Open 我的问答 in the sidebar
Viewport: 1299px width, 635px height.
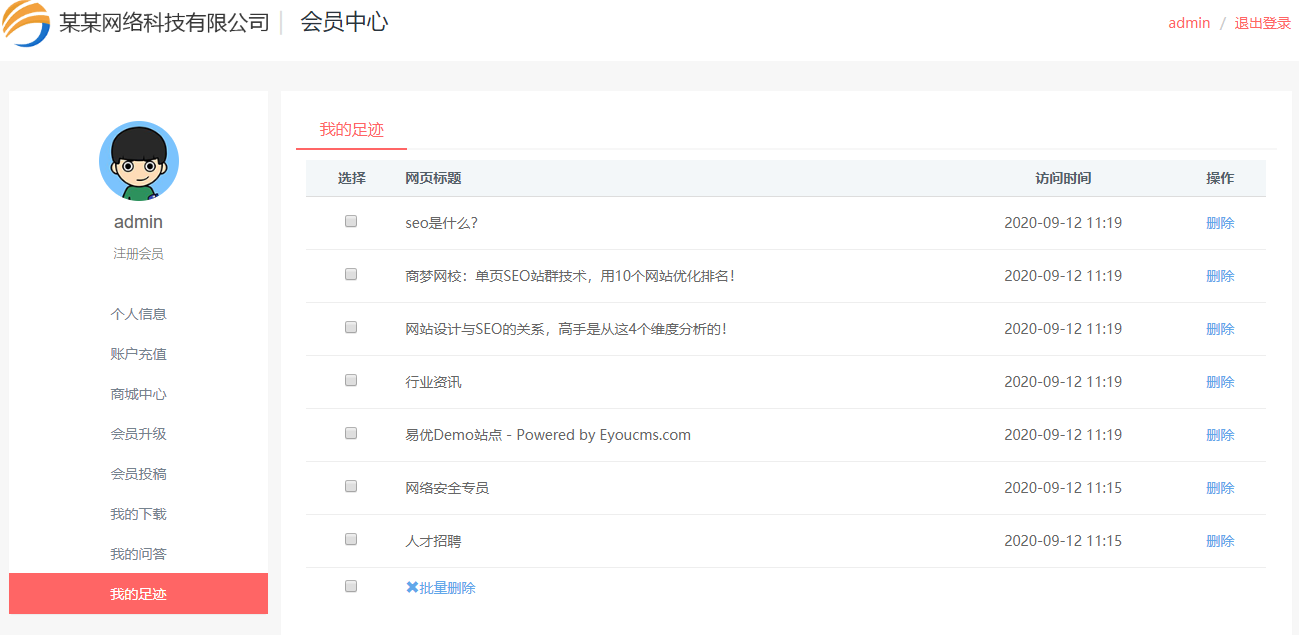(138, 554)
